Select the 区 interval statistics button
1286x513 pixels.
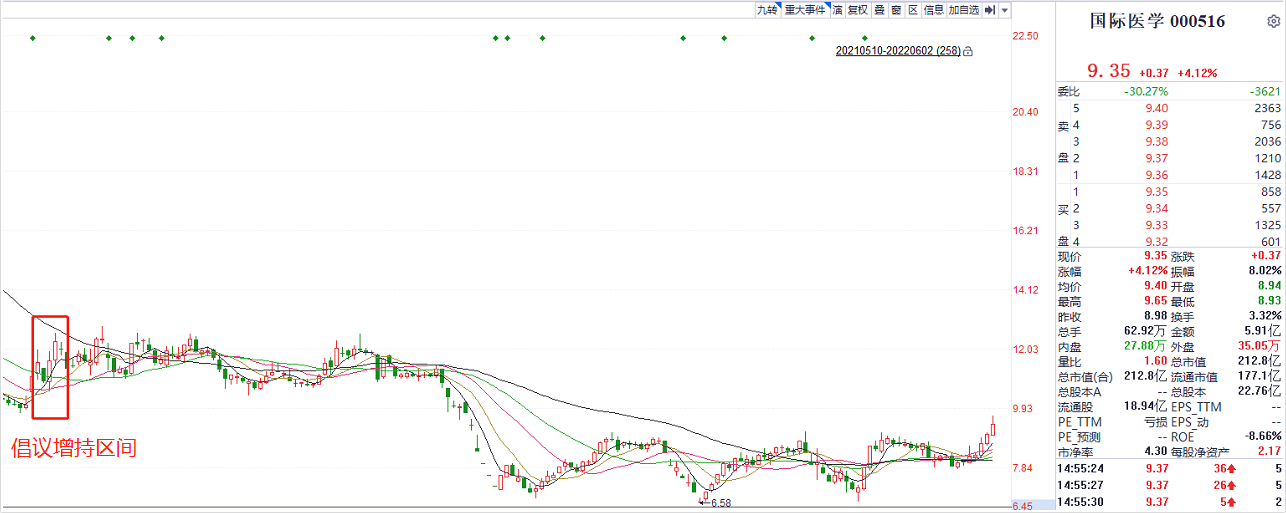(913, 10)
